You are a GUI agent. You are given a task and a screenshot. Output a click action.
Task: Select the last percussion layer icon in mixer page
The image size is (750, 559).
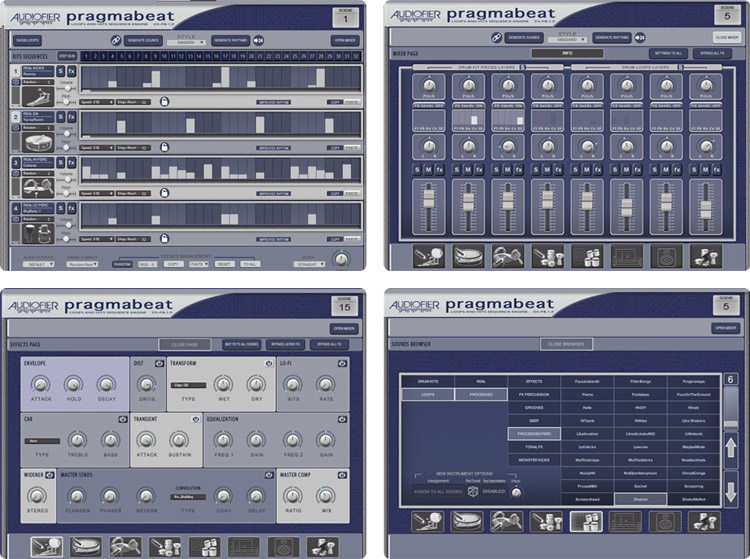(x=706, y=256)
